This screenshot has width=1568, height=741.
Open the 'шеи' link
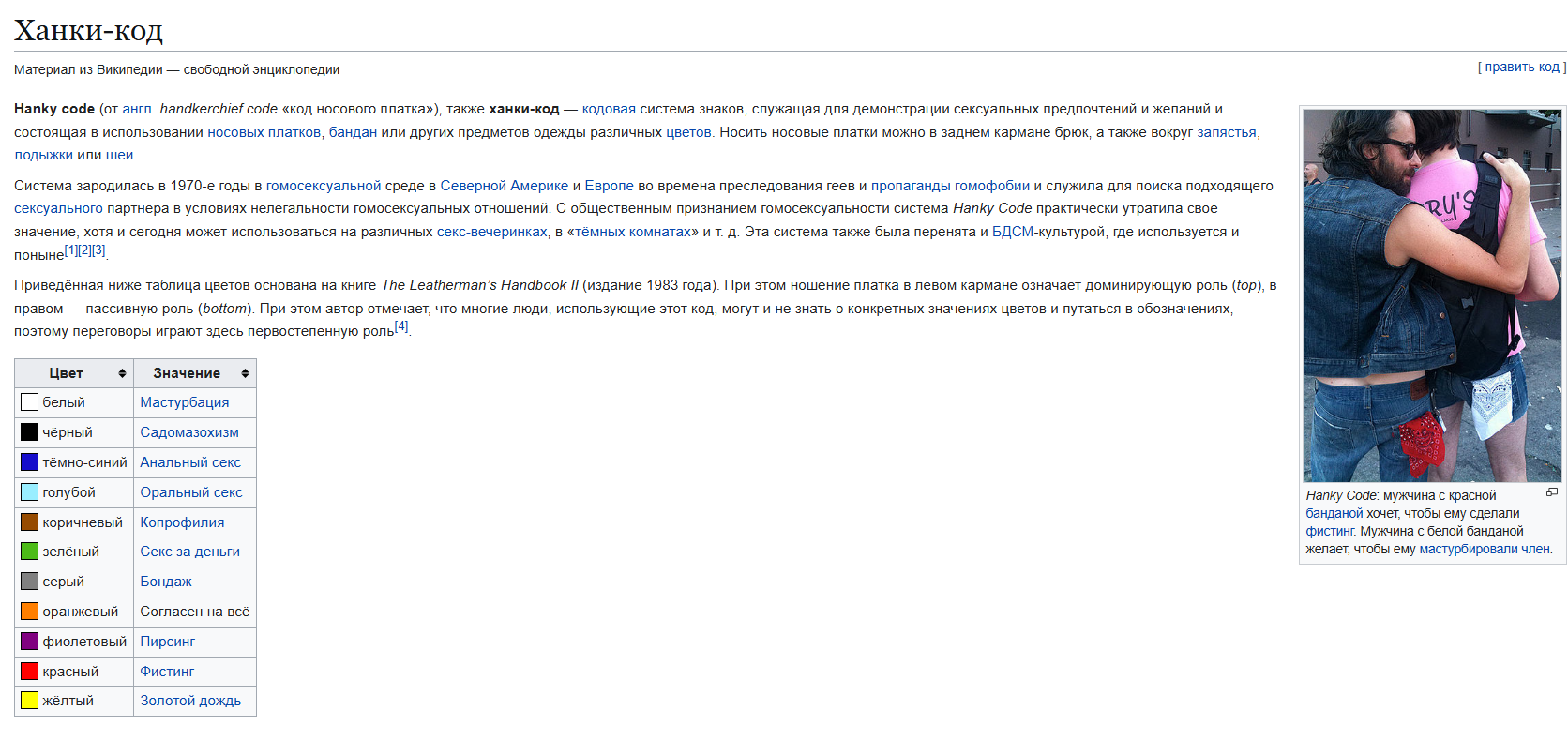click(x=120, y=155)
